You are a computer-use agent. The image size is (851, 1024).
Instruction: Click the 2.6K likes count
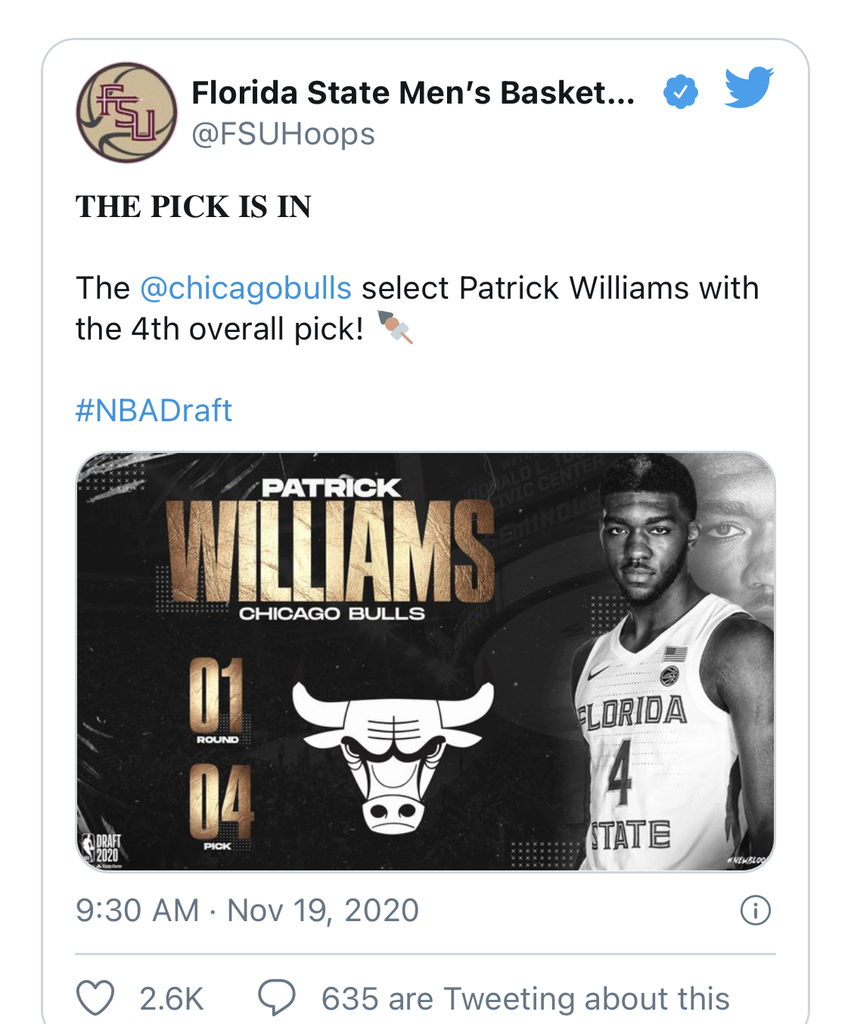tap(171, 999)
